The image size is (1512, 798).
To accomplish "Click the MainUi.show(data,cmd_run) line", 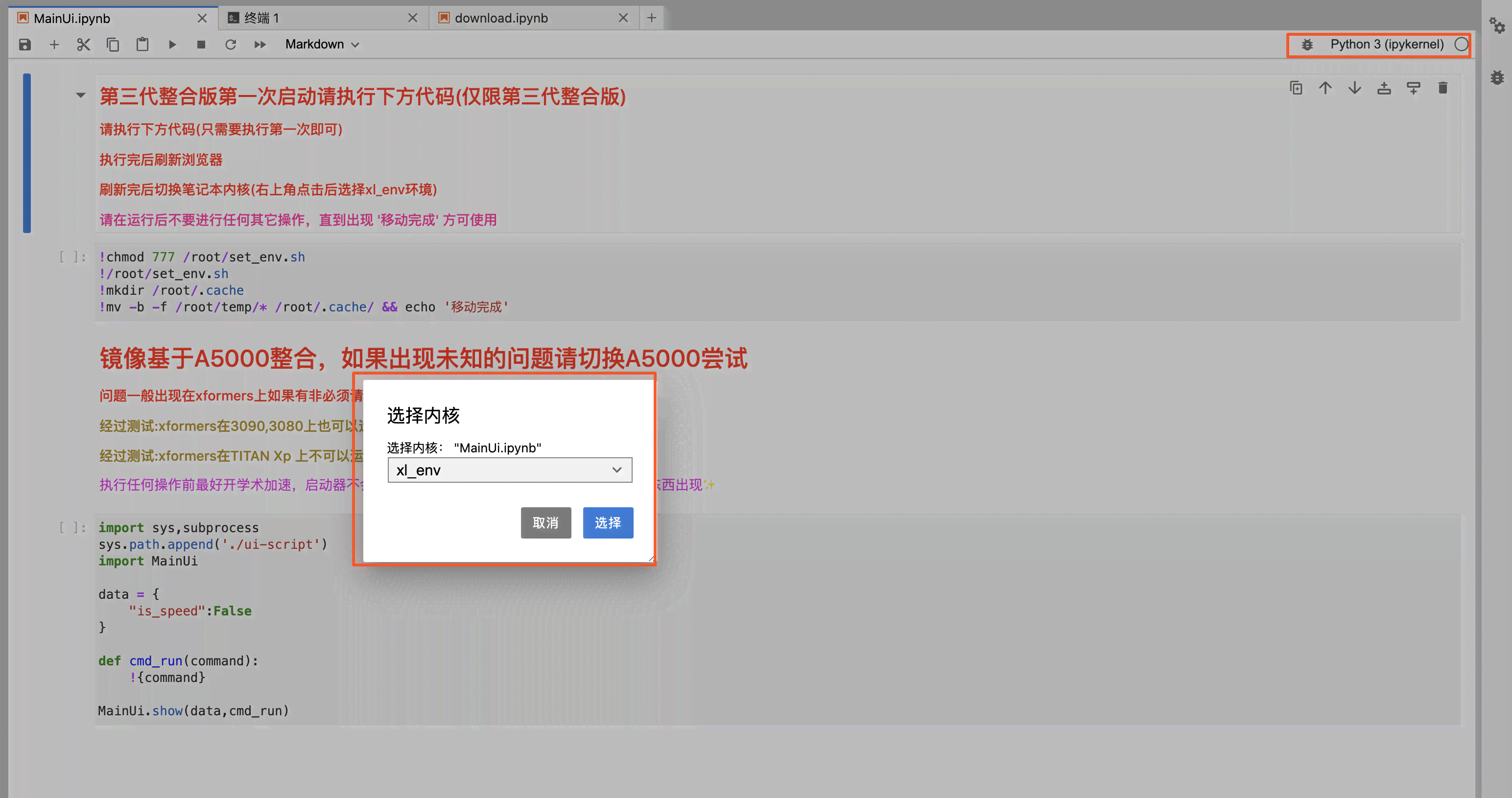I will tap(194, 710).
